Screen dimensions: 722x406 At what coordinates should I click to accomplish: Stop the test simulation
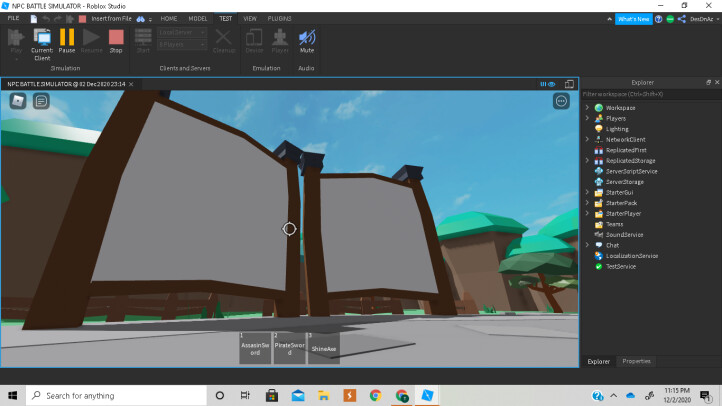pyautogui.click(x=116, y=41)
